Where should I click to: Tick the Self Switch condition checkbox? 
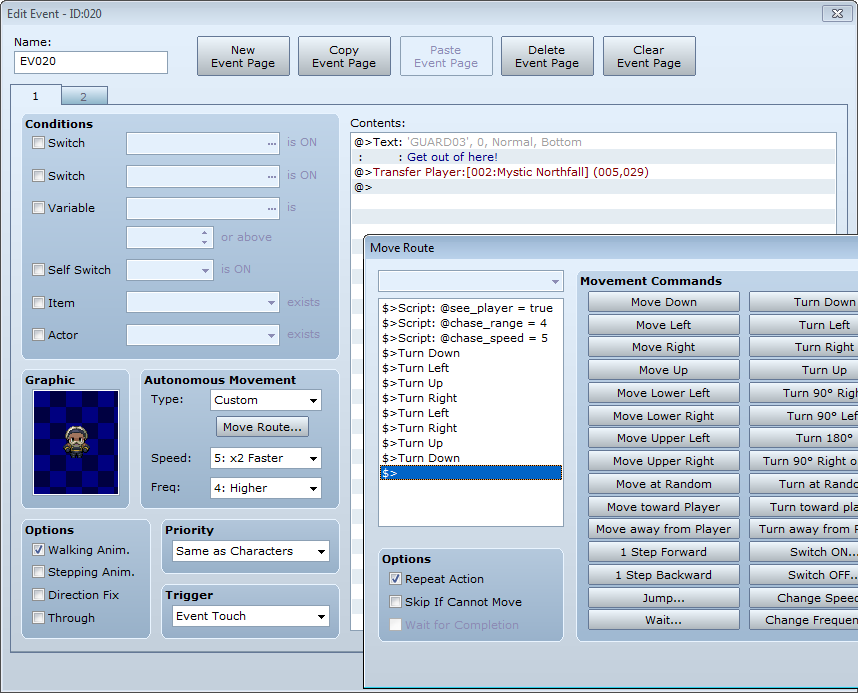pyautogui.click(x=38, y=270)
